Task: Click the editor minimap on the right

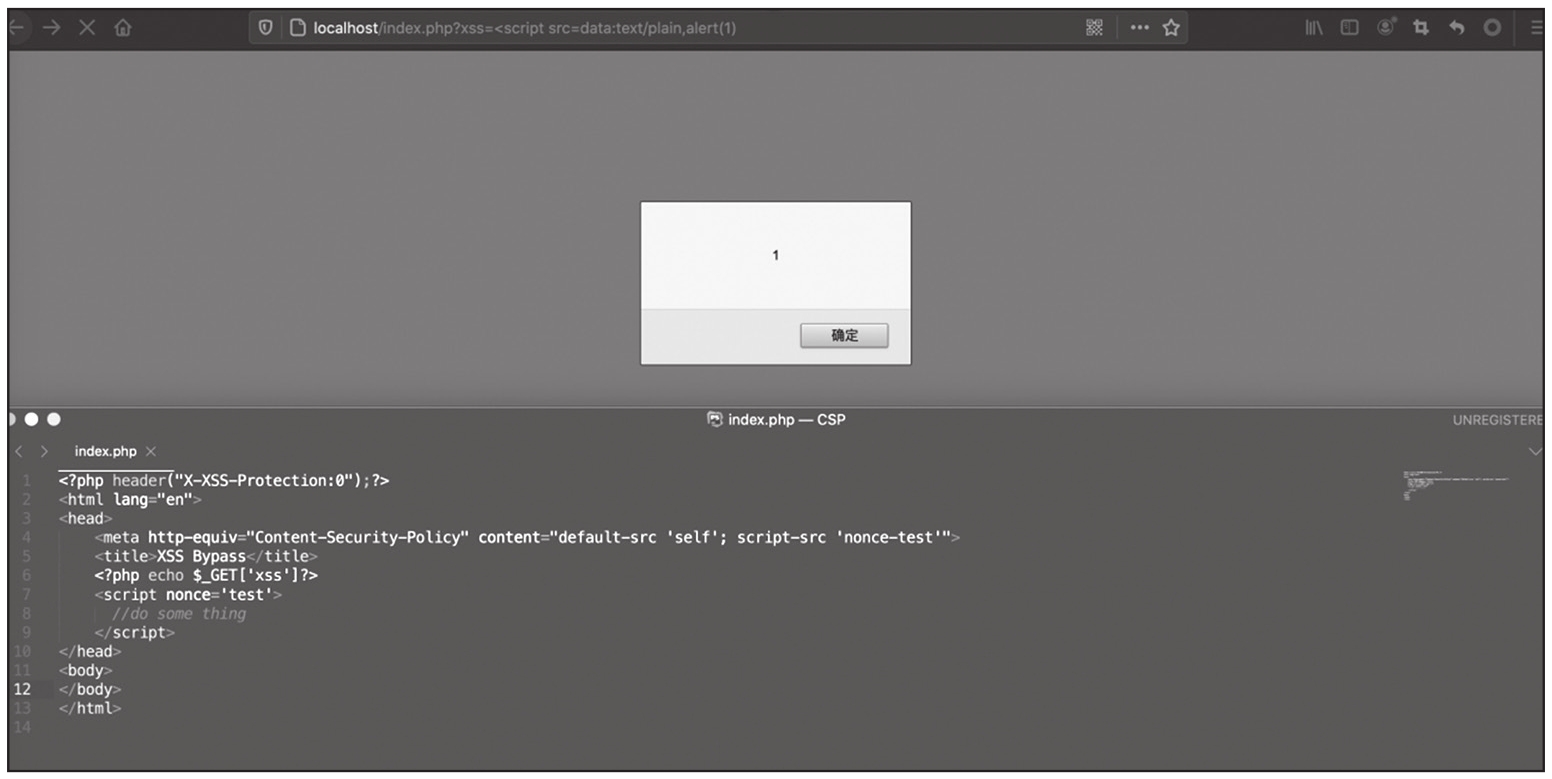Action: pyautogui.click(x=1455, y=483)
